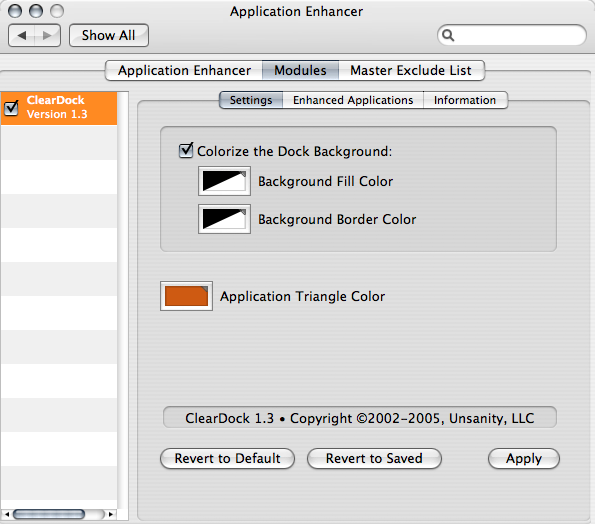The width and height of the screenshot is (595, 524).
Task: Select the Modules tab
Action: point(300,71)
